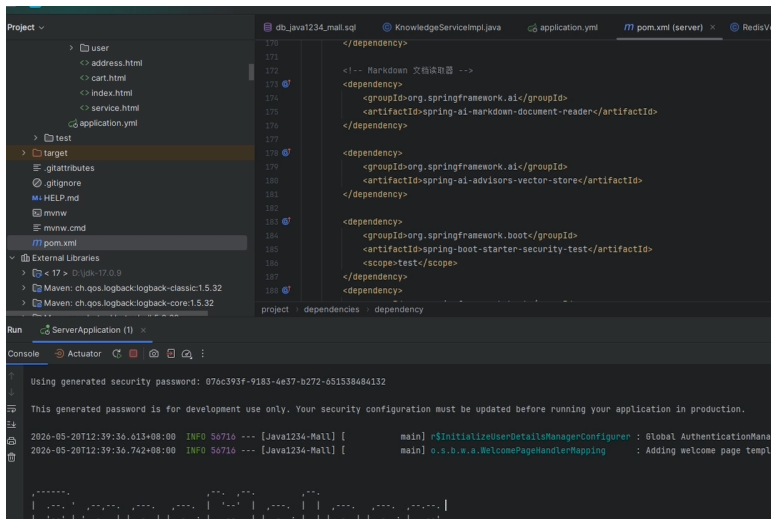The width and height of the screenshot is (779, 528).
Task: Expand the target folder
Action: [x=23, y=152]
